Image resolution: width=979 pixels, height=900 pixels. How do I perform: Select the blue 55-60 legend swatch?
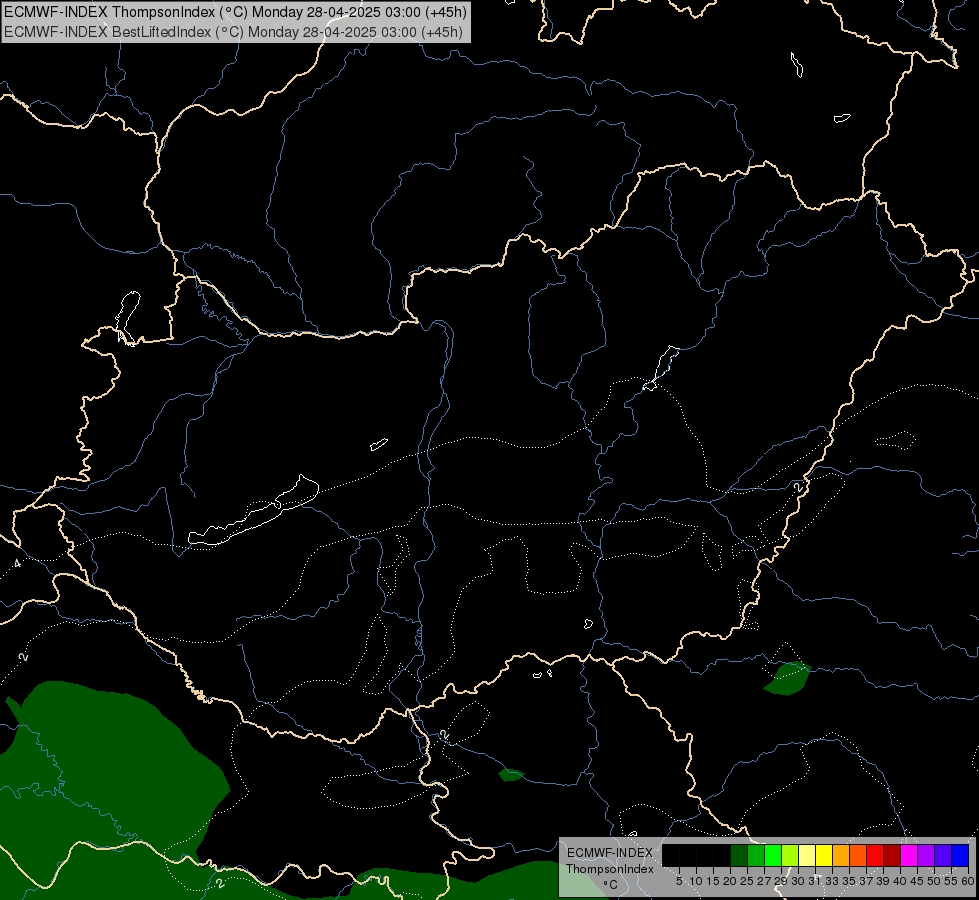click(x=960, y=855)
